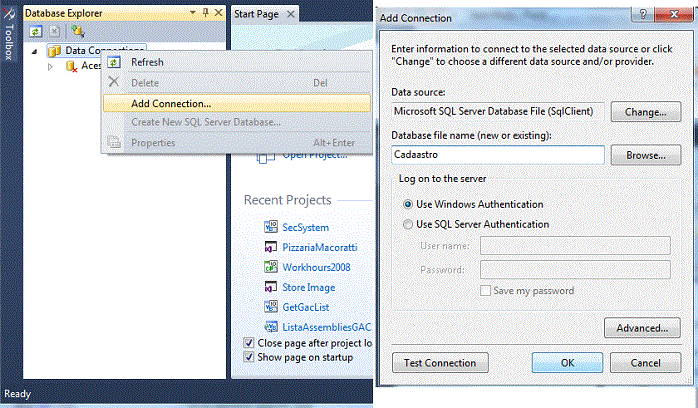Choose Add Connection... from the context menu
698x408 pixels.
click(x=237, y=103)
